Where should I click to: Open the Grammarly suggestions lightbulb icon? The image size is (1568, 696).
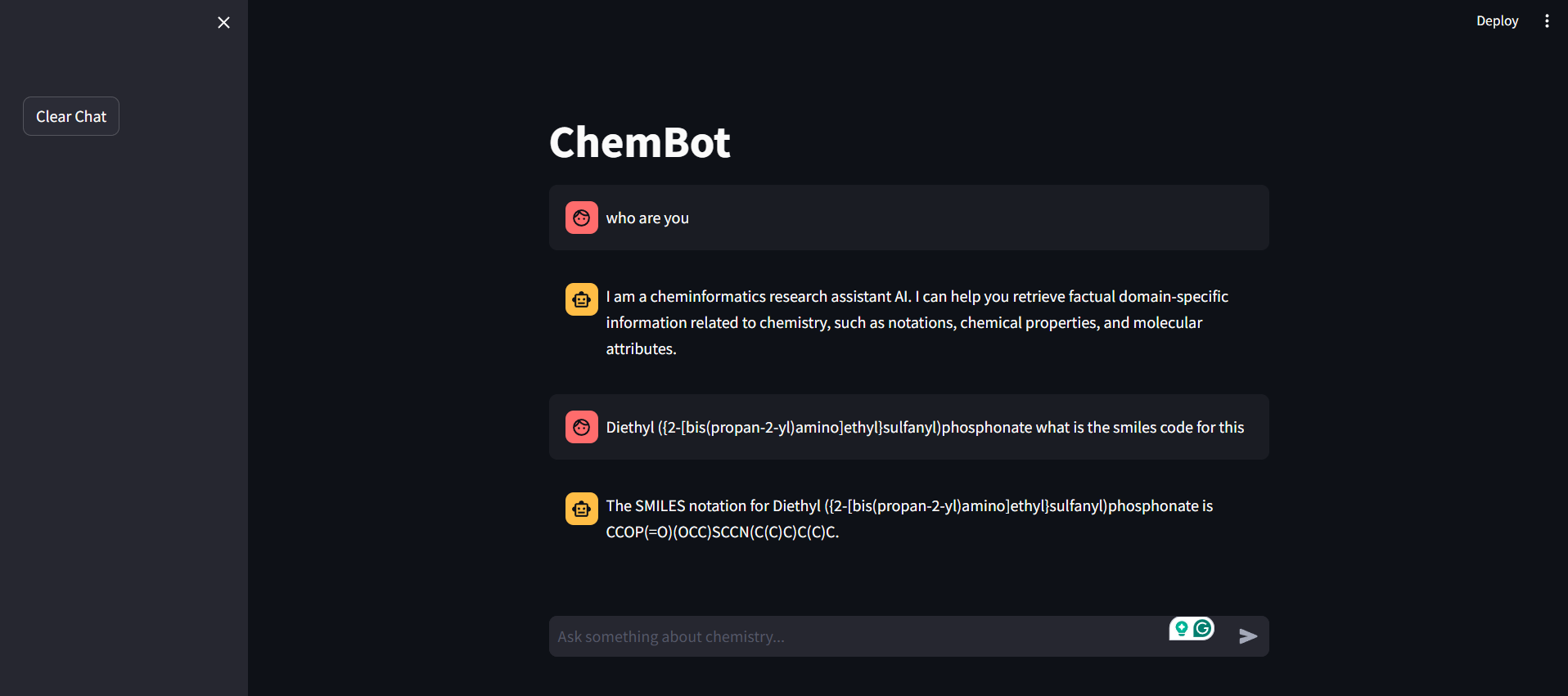point(1181,628)
